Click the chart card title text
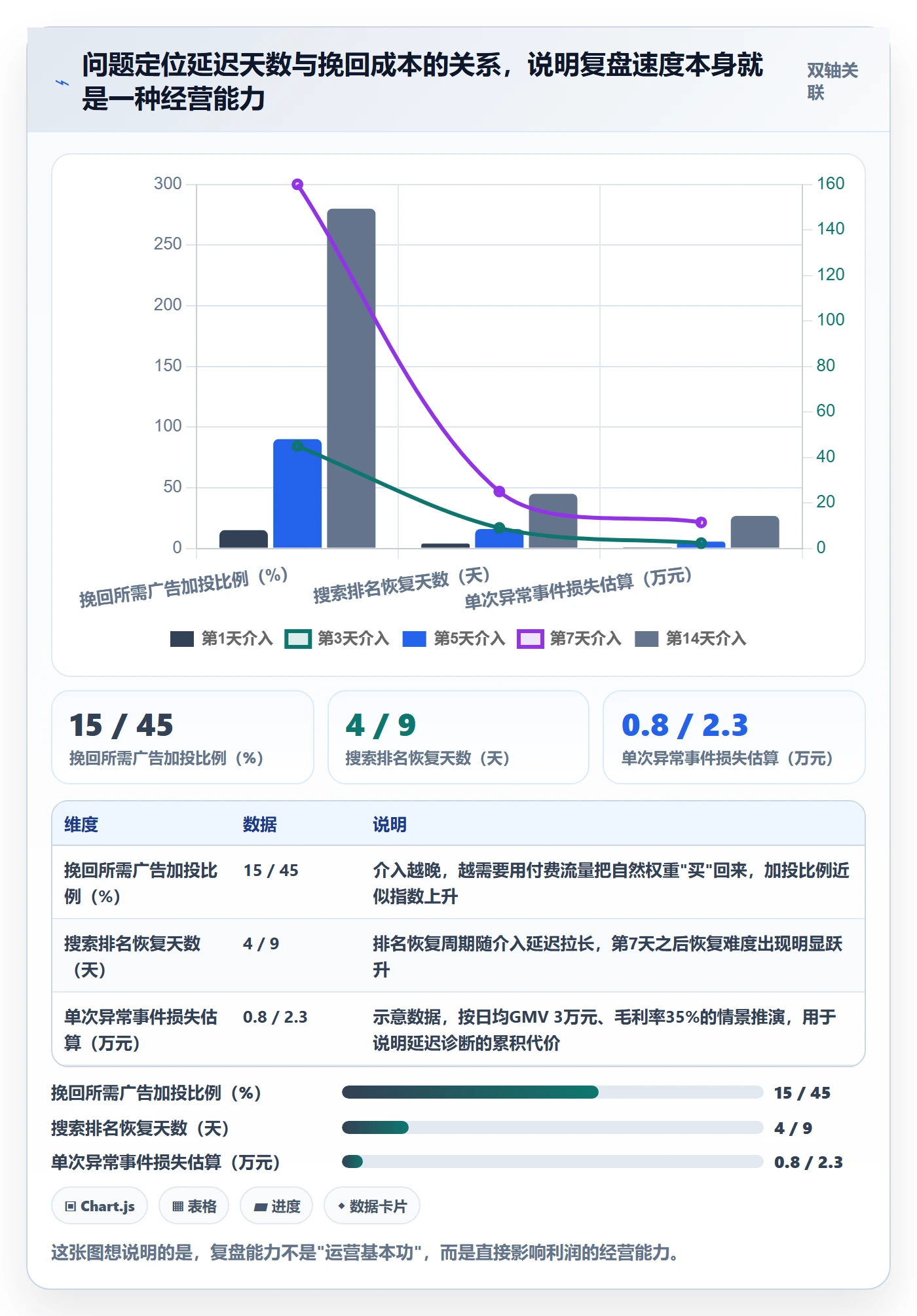This screenshot has width=917, height=1316. (422, 82)
